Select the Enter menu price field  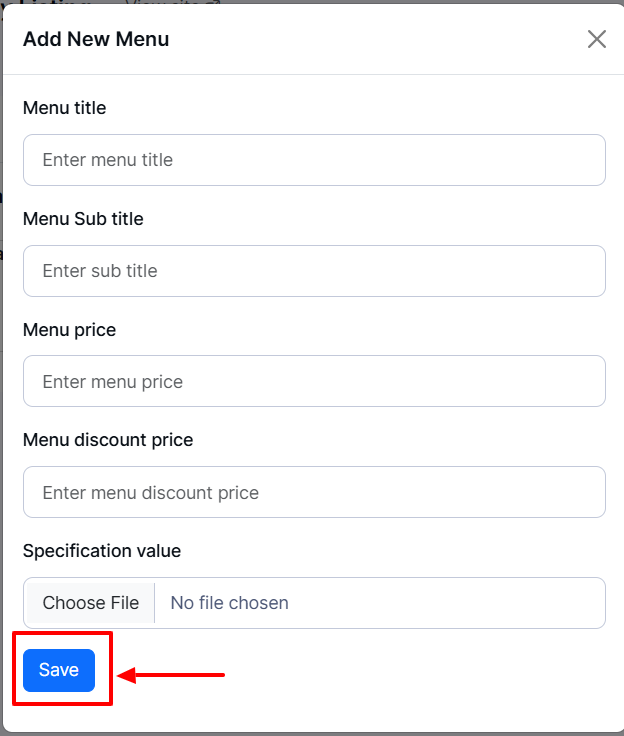[x=314, y=382]
